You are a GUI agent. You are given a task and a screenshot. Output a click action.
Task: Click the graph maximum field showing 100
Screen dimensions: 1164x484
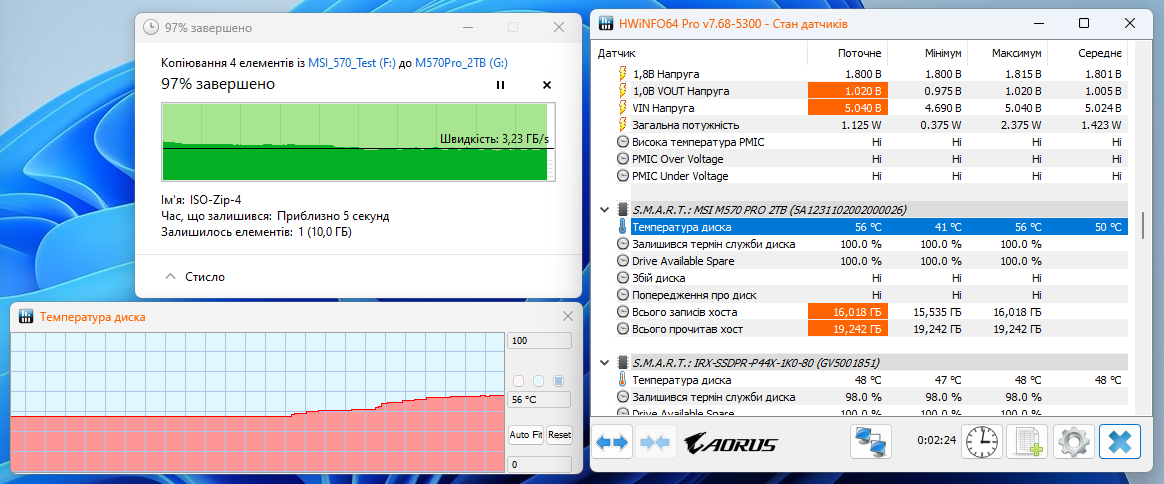(540, 340)
